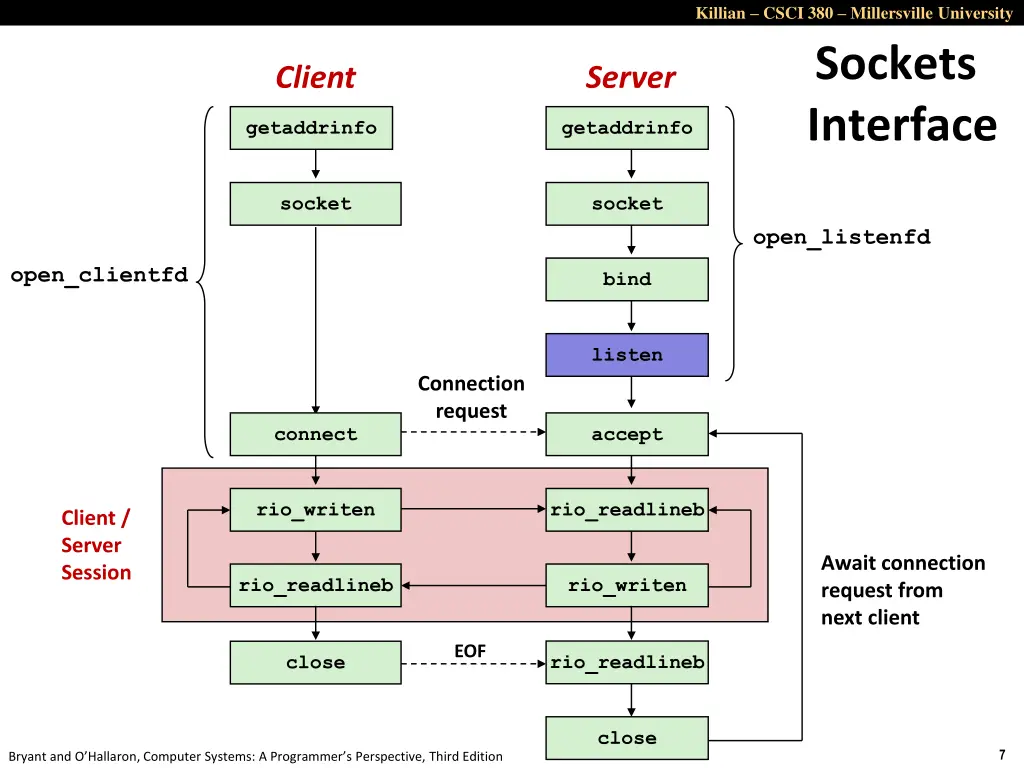The height and width of the screenshot is (768, 1024).
Task: Click the Sockets Interface title
Action: [901, 93]
